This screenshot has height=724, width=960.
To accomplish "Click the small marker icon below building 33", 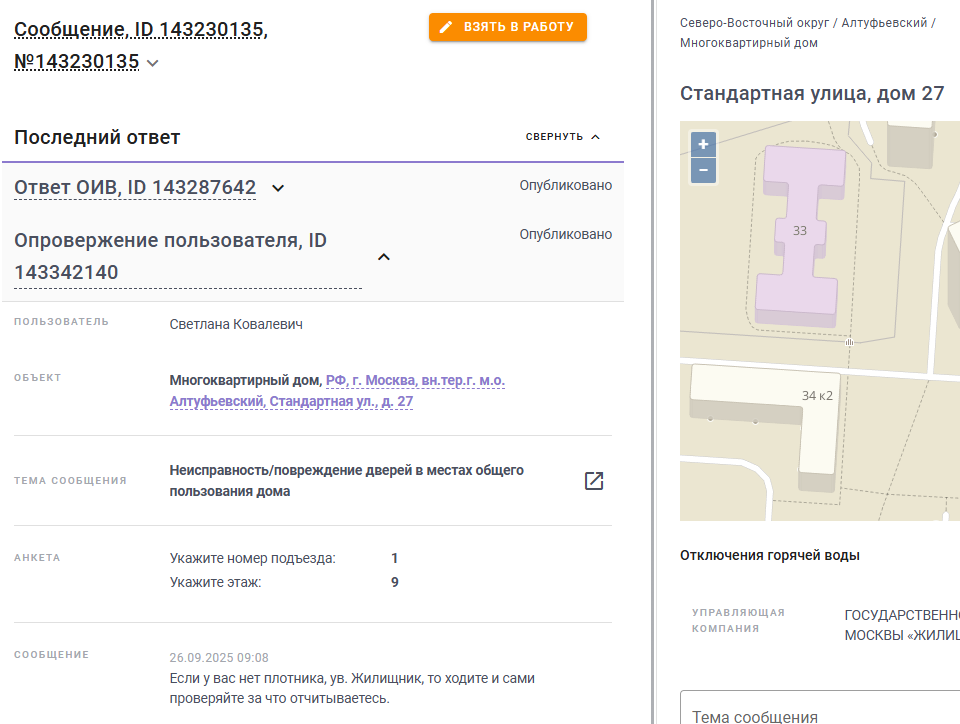I will click(x=849, y=342).
